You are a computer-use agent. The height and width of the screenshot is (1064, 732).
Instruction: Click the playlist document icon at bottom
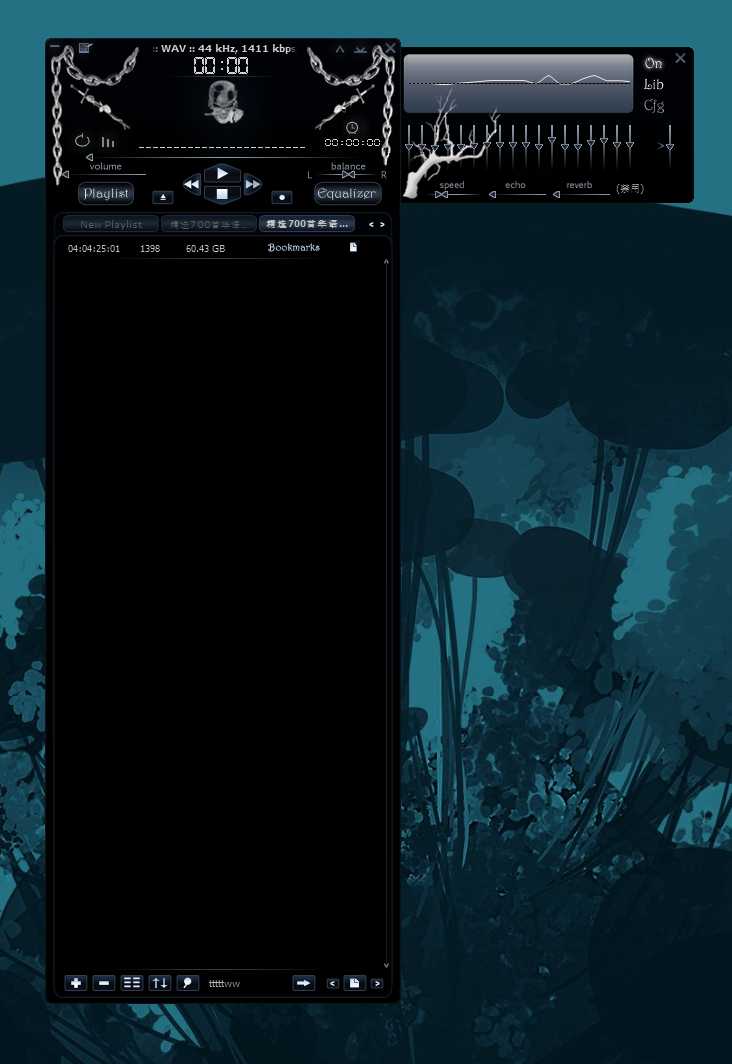[x=355, y=983]
